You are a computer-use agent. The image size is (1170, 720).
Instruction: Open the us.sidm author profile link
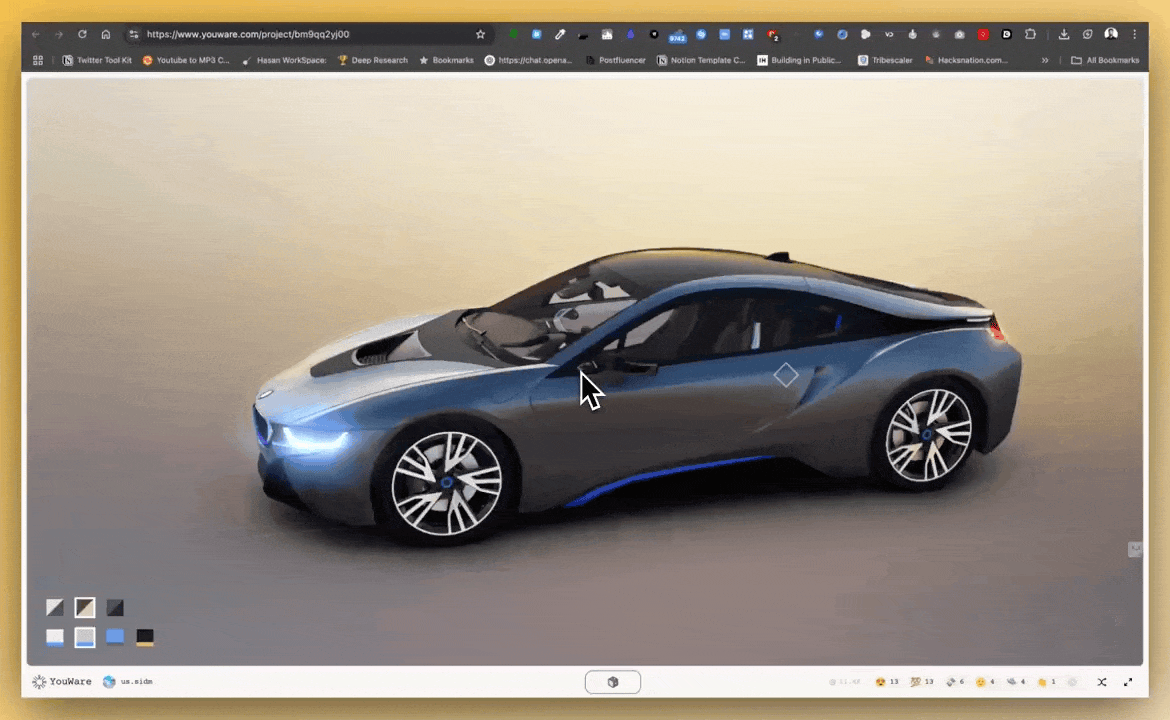(128, 682)
